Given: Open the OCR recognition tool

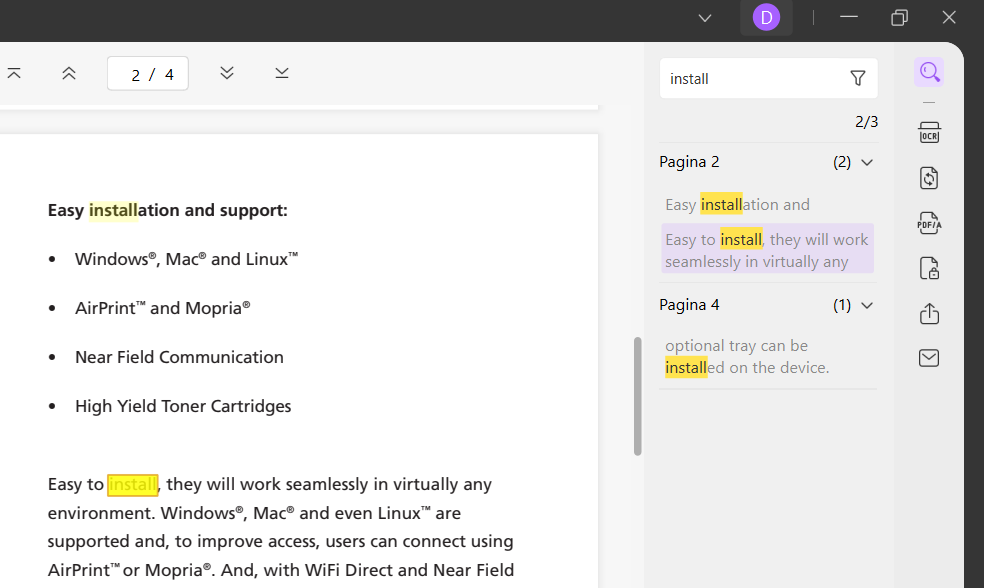Looking at the screenshot, I should coord(929,133).
